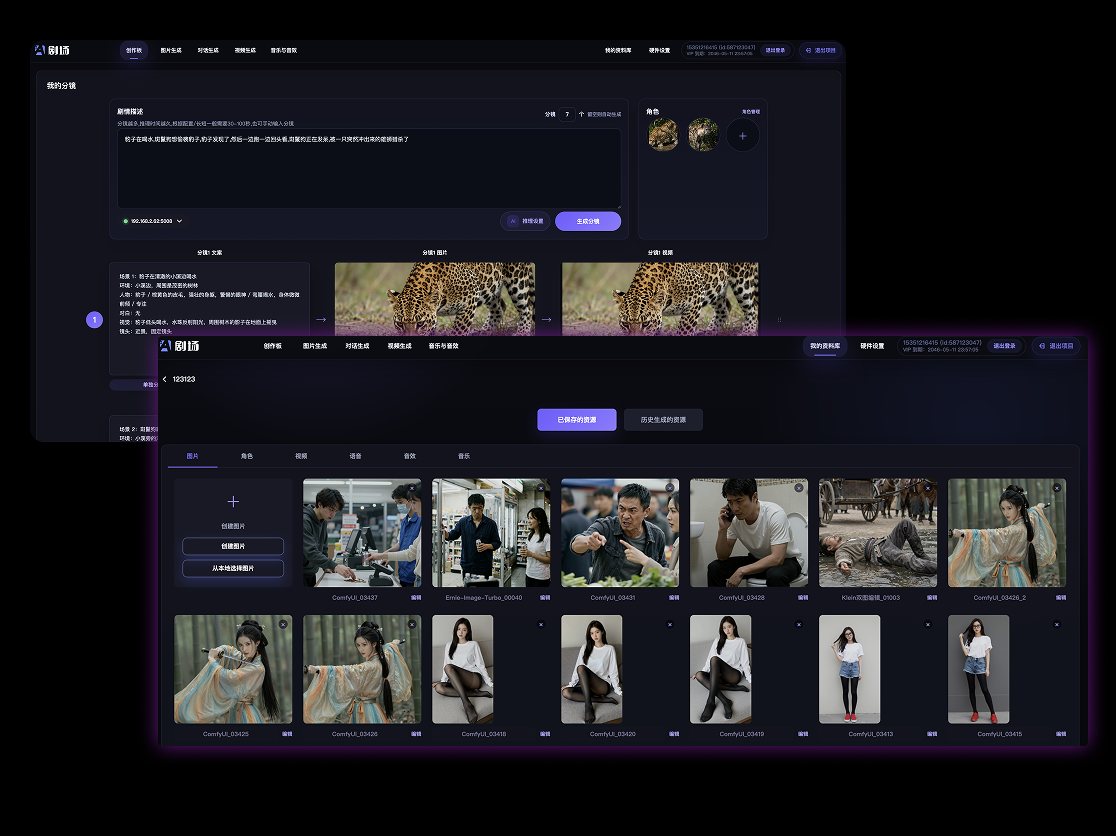This screenshot has width=1116, height=836.
Task: Open 推理设置 in the back window
Action: (x=525, y=221)
